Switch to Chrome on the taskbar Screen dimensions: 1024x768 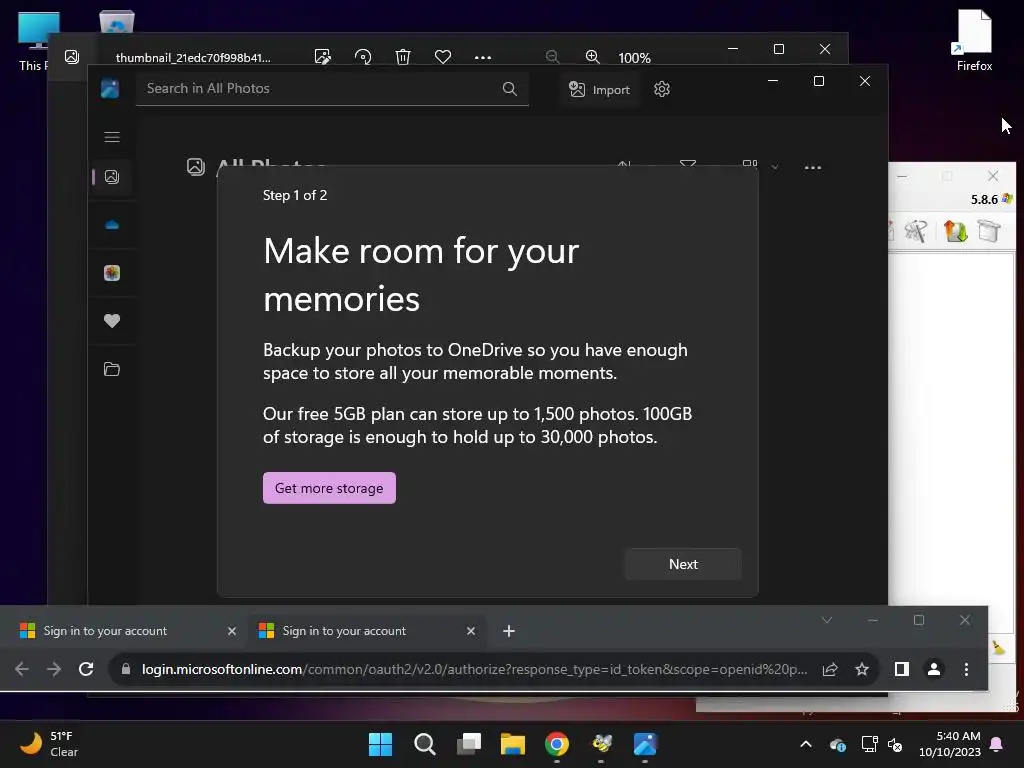[557, 744]
